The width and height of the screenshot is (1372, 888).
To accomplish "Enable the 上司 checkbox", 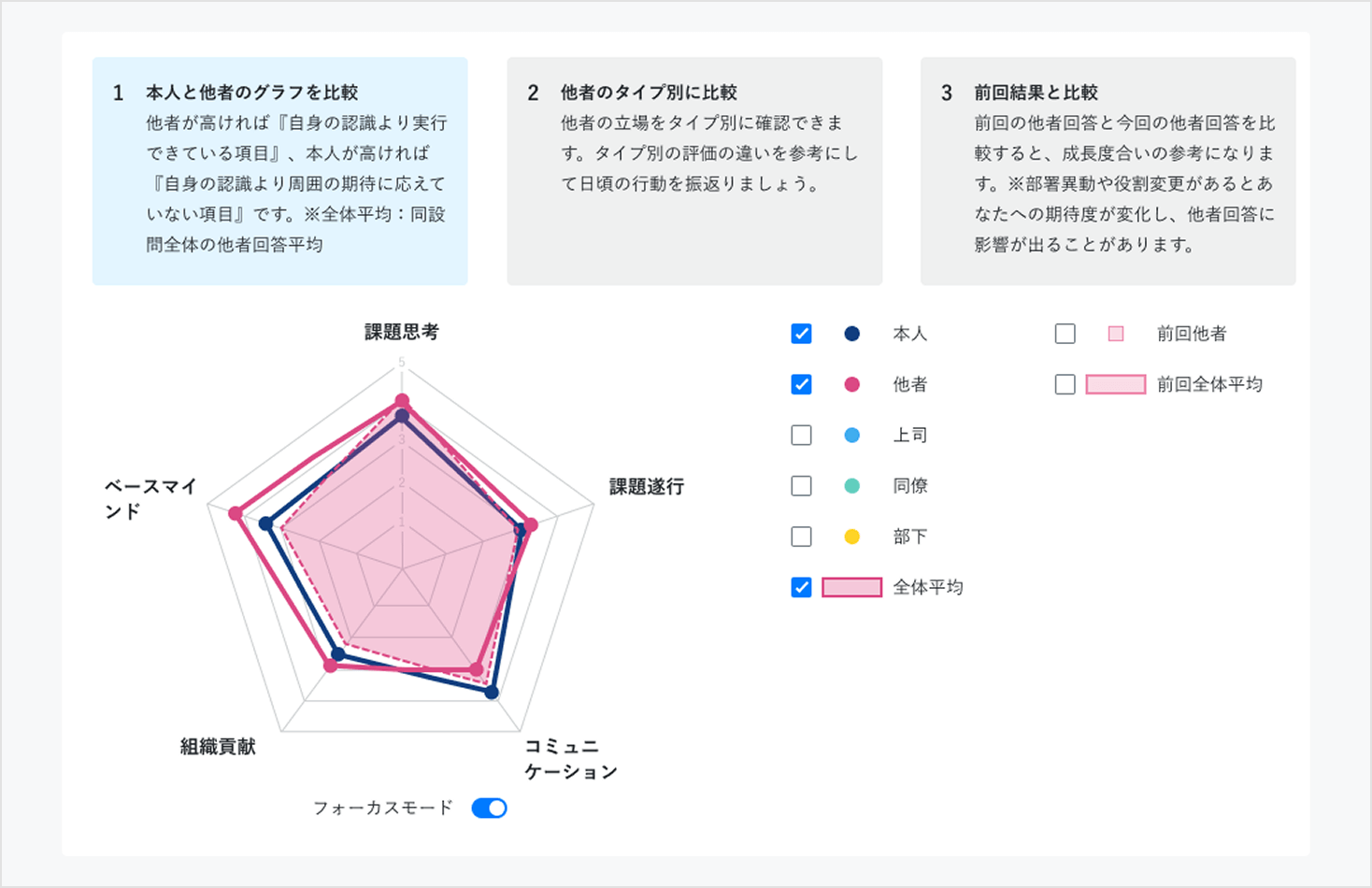I will 801,435.
